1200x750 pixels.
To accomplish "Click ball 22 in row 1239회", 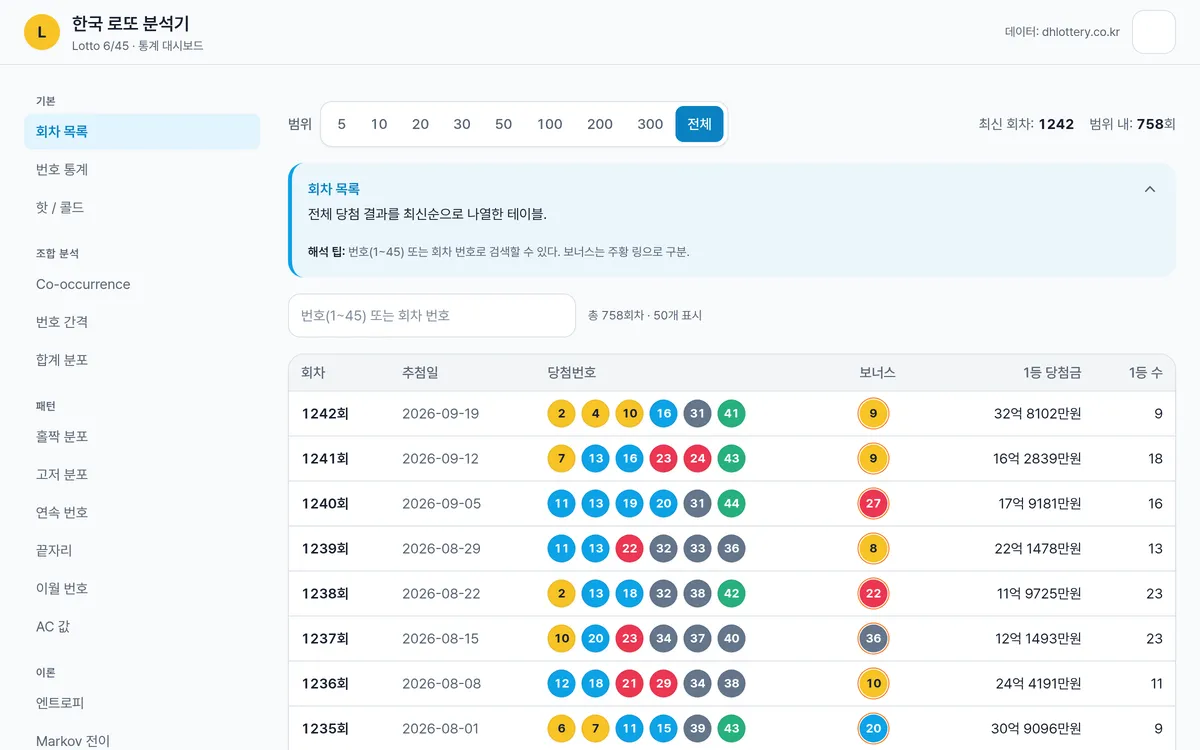I will point(630,548).
